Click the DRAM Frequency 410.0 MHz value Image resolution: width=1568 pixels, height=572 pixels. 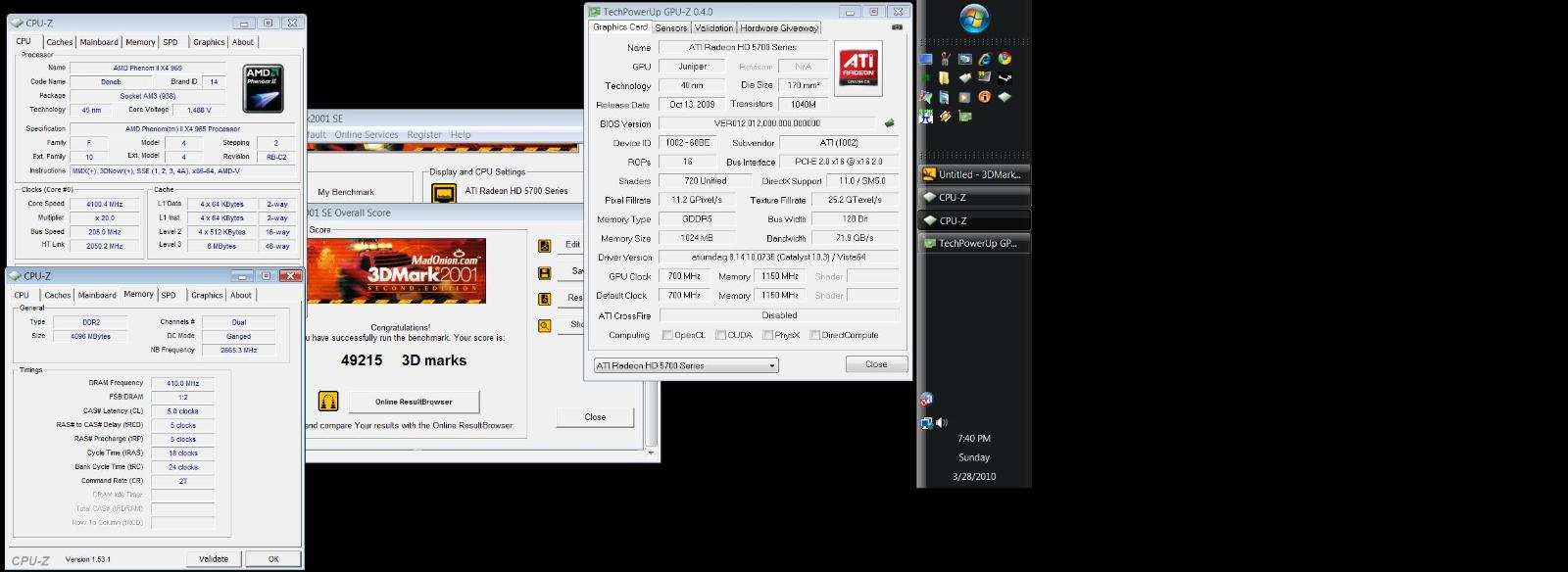point(183,383)
